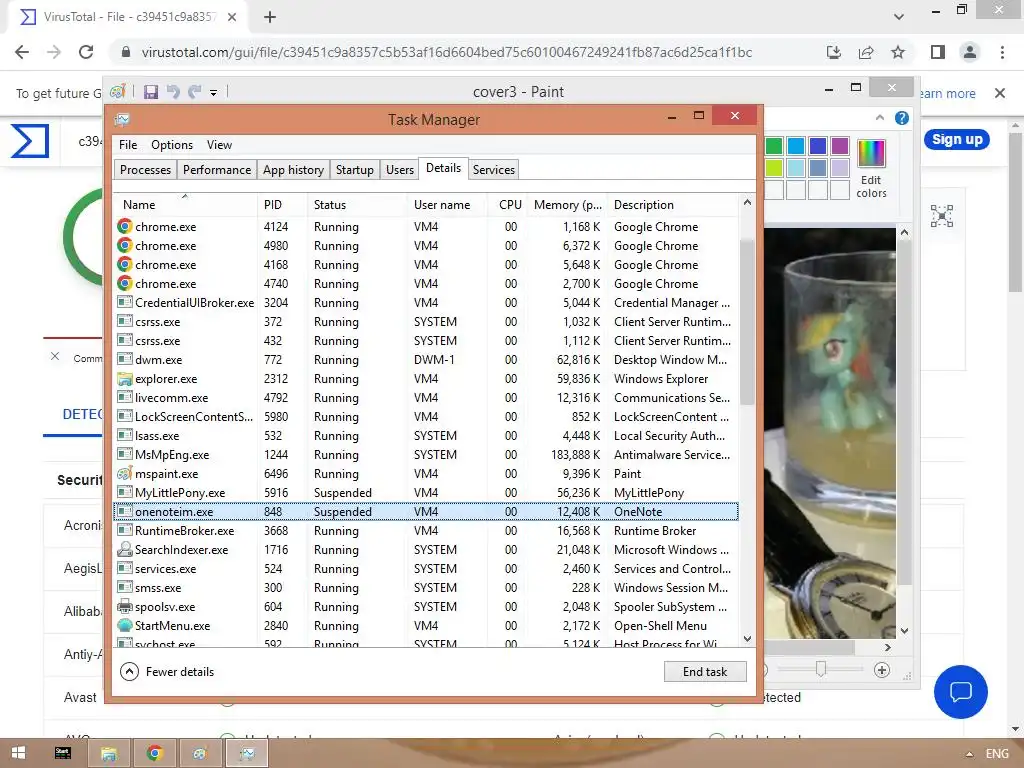This screenshot has width=1024, height=768.
Task: Click the End task button
Action: pos(705,671)
